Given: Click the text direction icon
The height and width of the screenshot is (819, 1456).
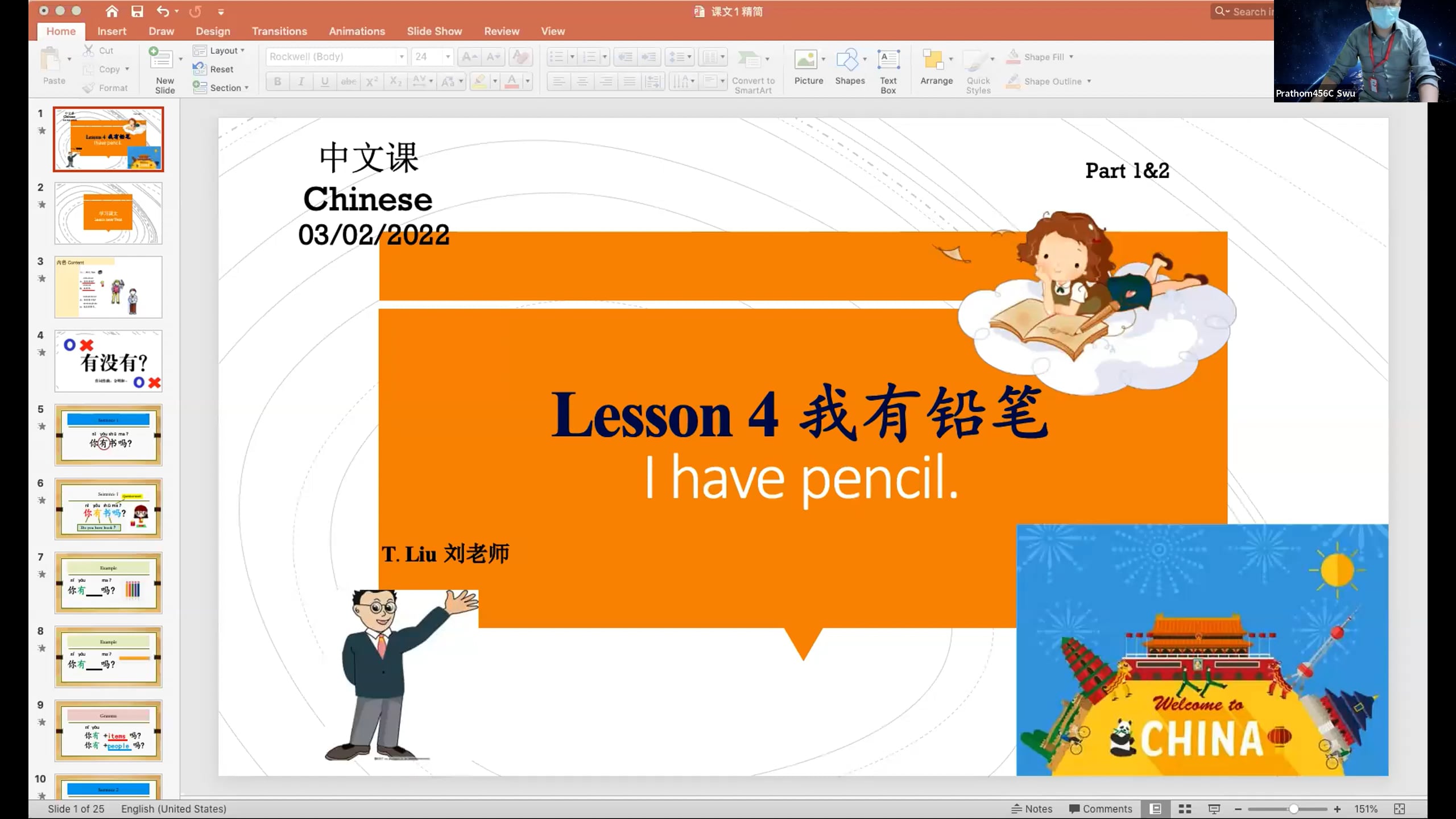Looking at the screenshot, I should [680, 81].
